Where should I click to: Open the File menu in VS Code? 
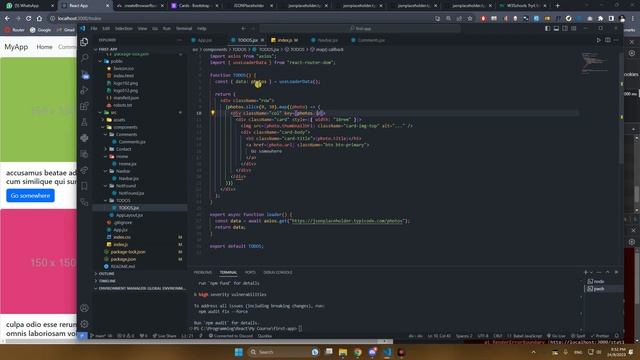point(94,29)
